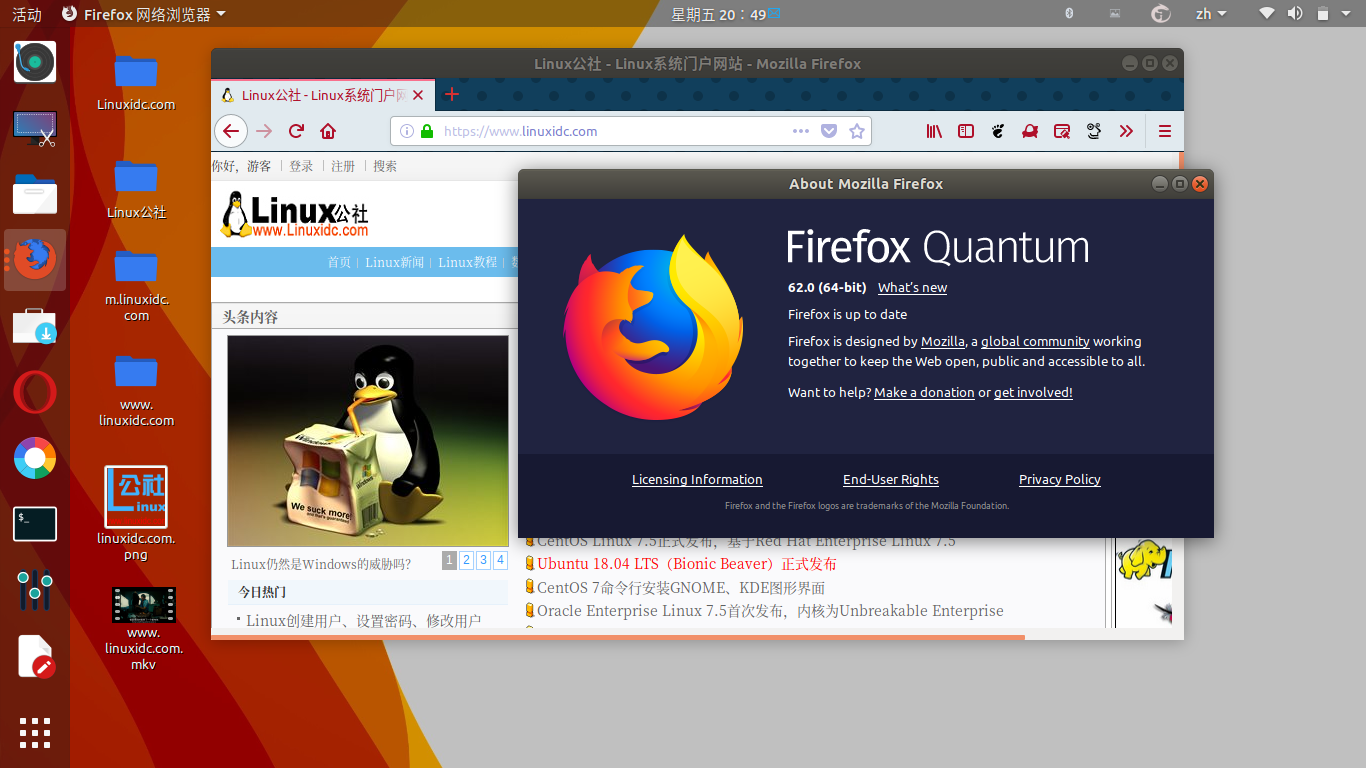Click the alien face extension icon
Image resolution: width=1366 pixels, height=768 pixels.
tap(1094, 131)
